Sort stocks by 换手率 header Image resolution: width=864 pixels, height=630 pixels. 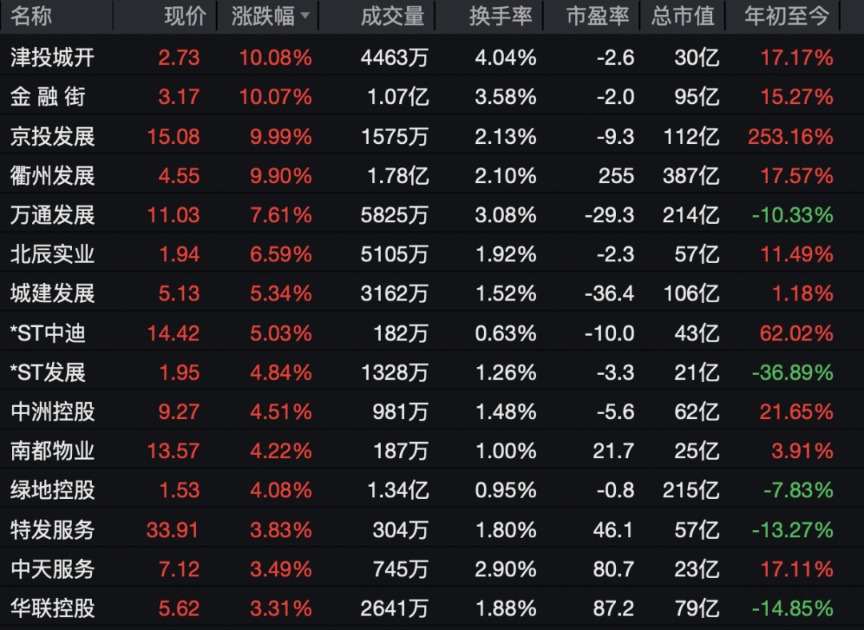click(x=501, y=16)
